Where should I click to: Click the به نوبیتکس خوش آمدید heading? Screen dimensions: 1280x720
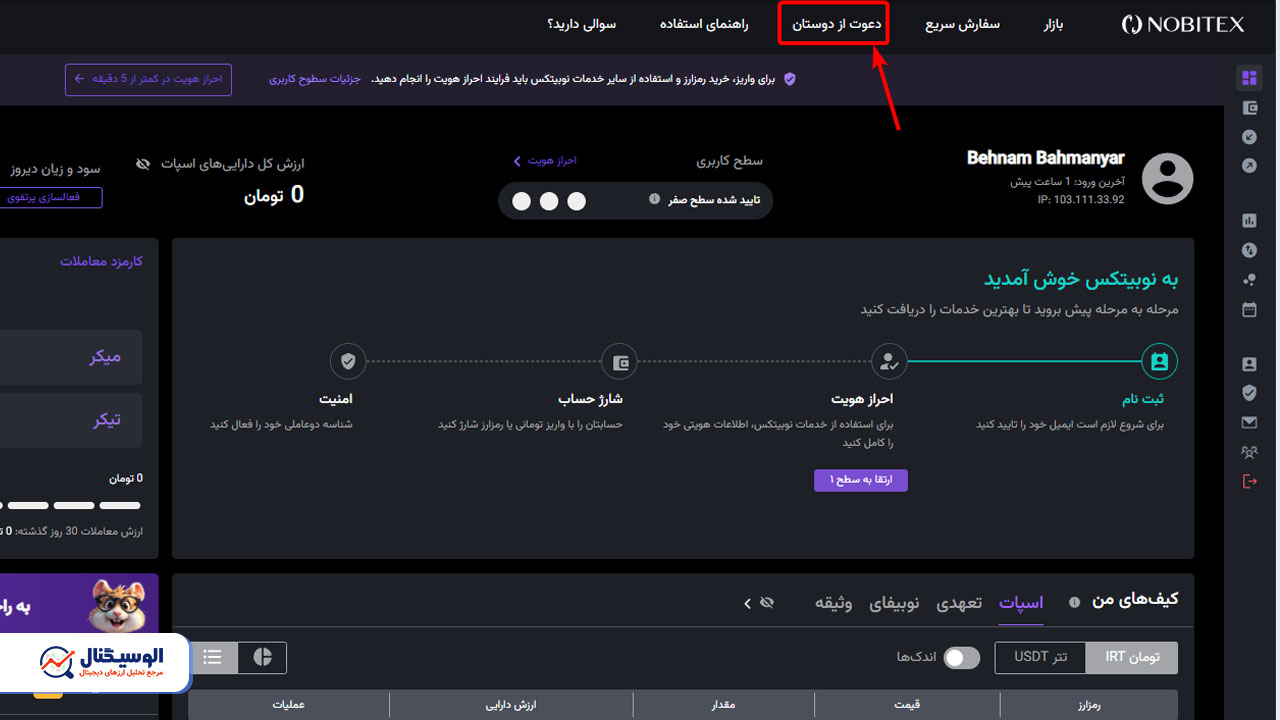click(1081, 279)
